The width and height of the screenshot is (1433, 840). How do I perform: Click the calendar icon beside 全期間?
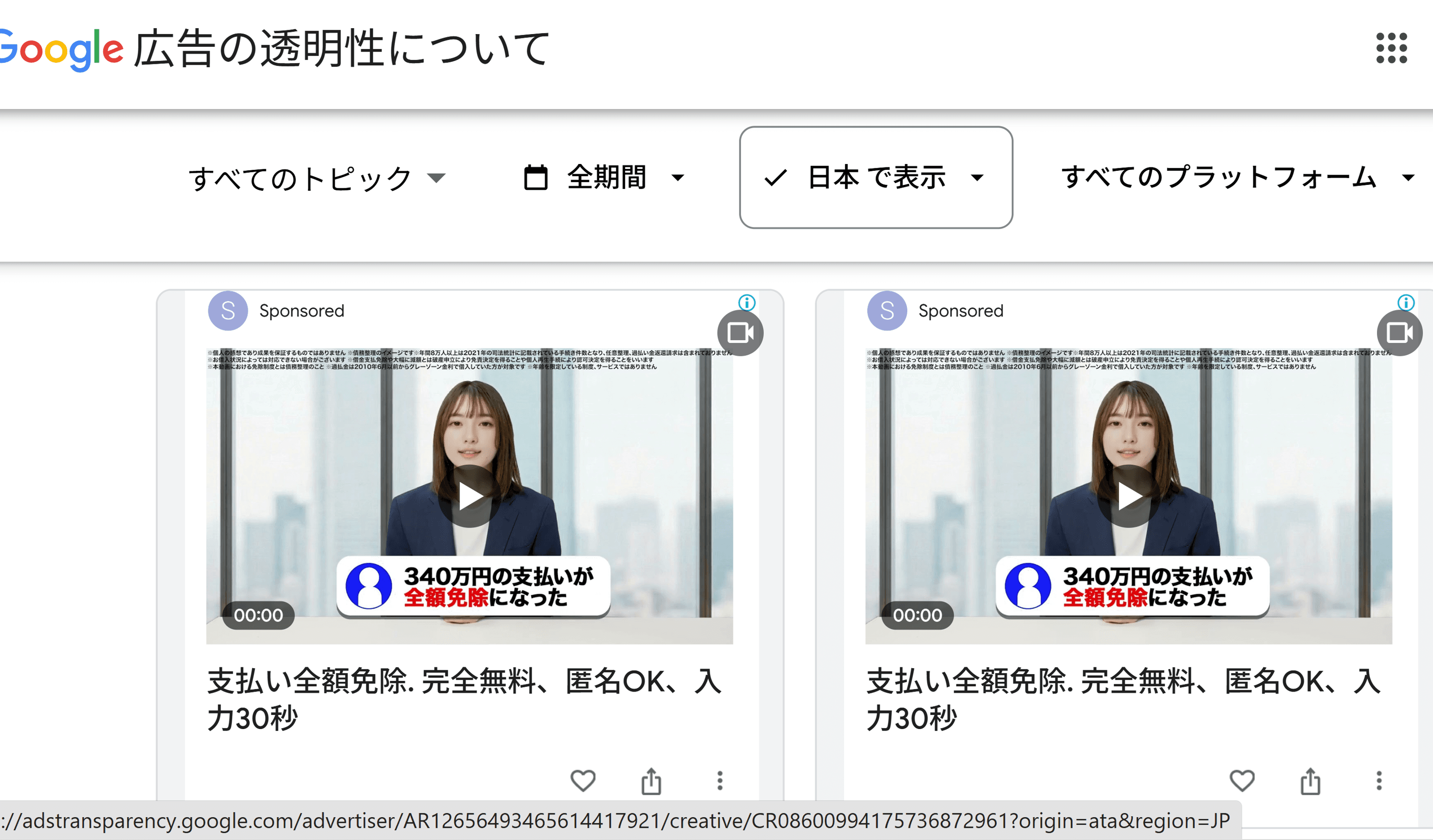click(x=535, y=178)
